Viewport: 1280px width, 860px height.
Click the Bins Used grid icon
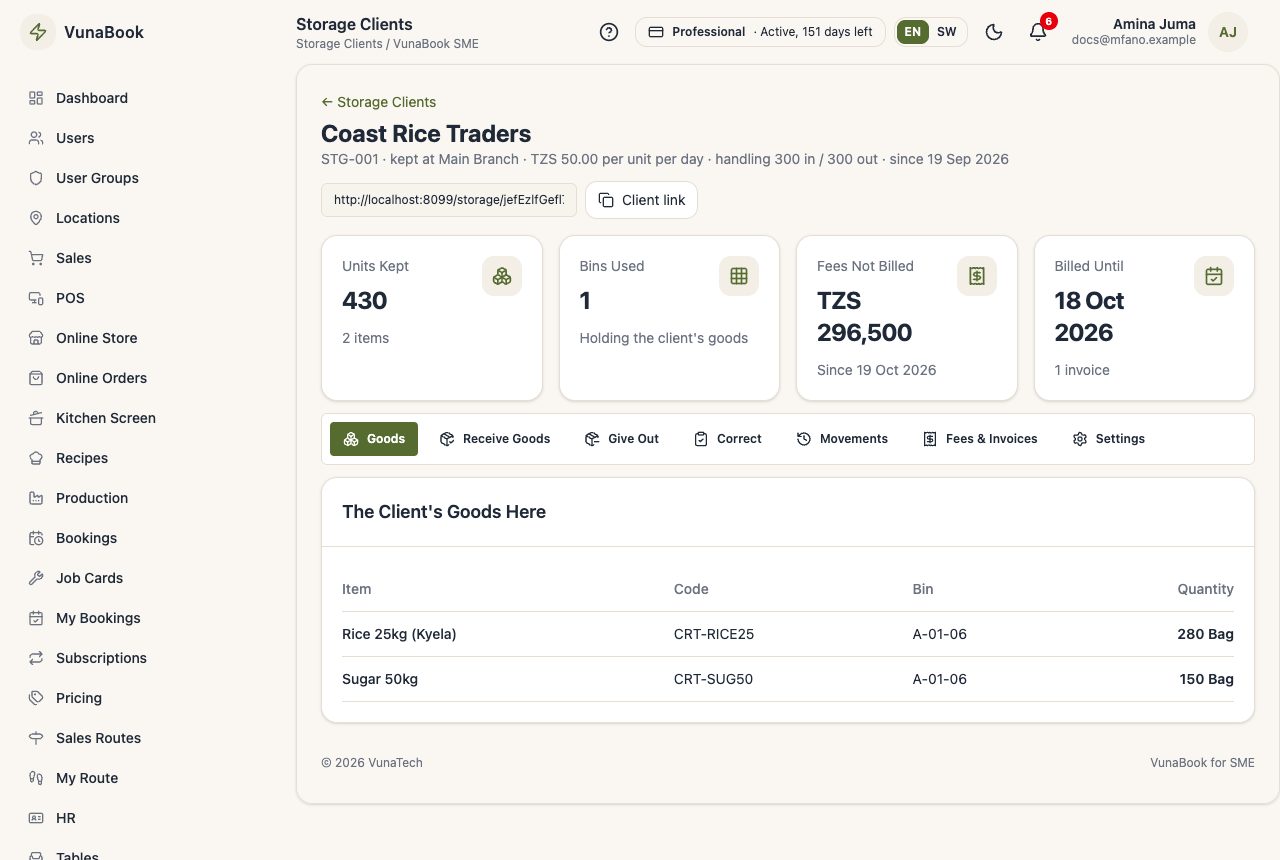pyautogui.click(x=739, y=276)
